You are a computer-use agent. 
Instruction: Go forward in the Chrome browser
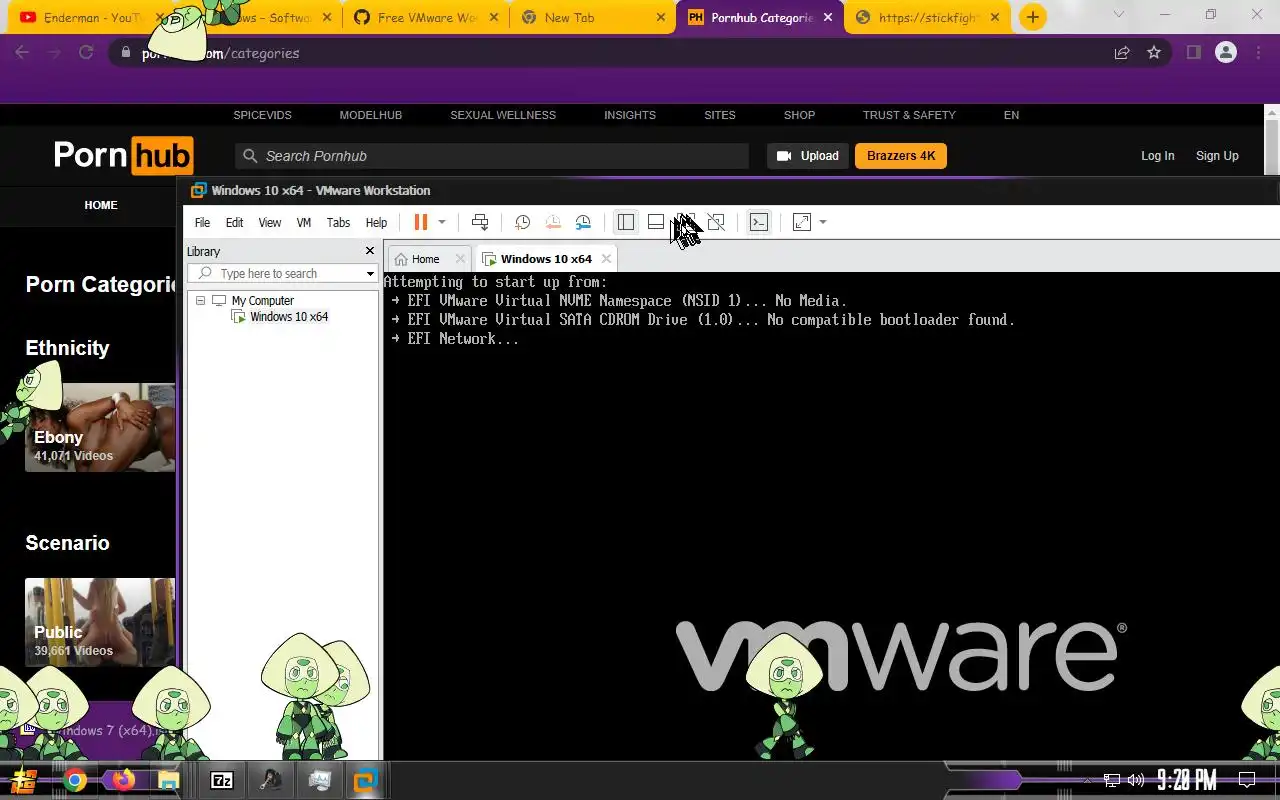point(54,53)
